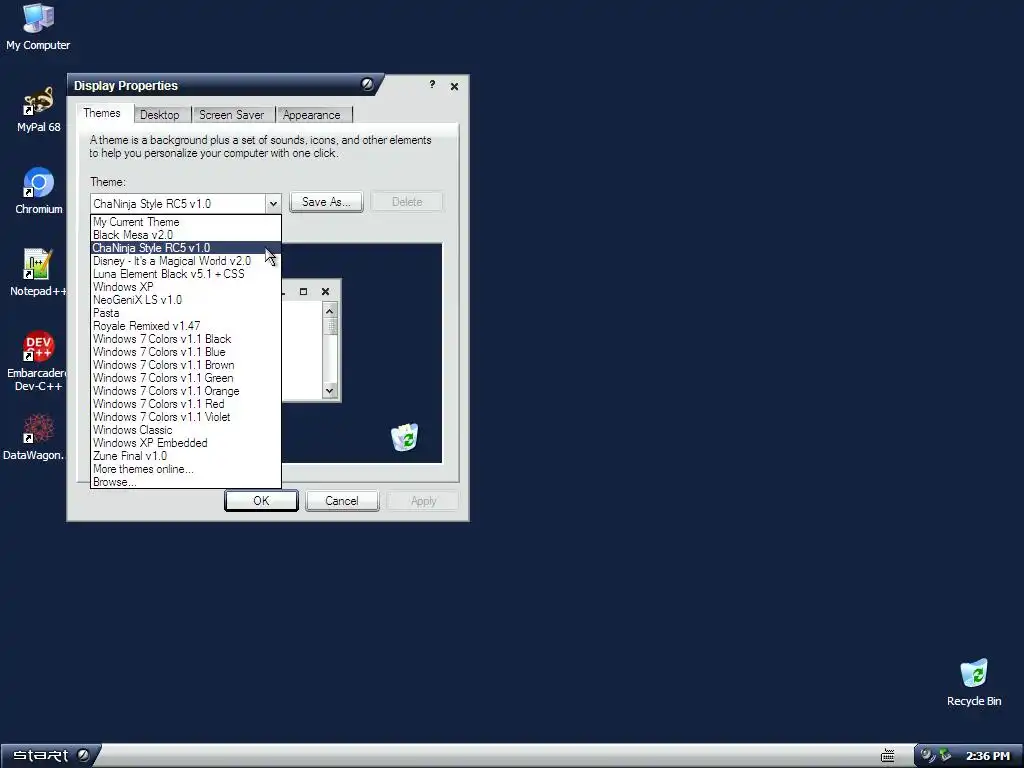The width and height of the screenshot is (1024, 768).
Task: Click the clock showing 2:36 PM
Action: (x=987, y=756)
